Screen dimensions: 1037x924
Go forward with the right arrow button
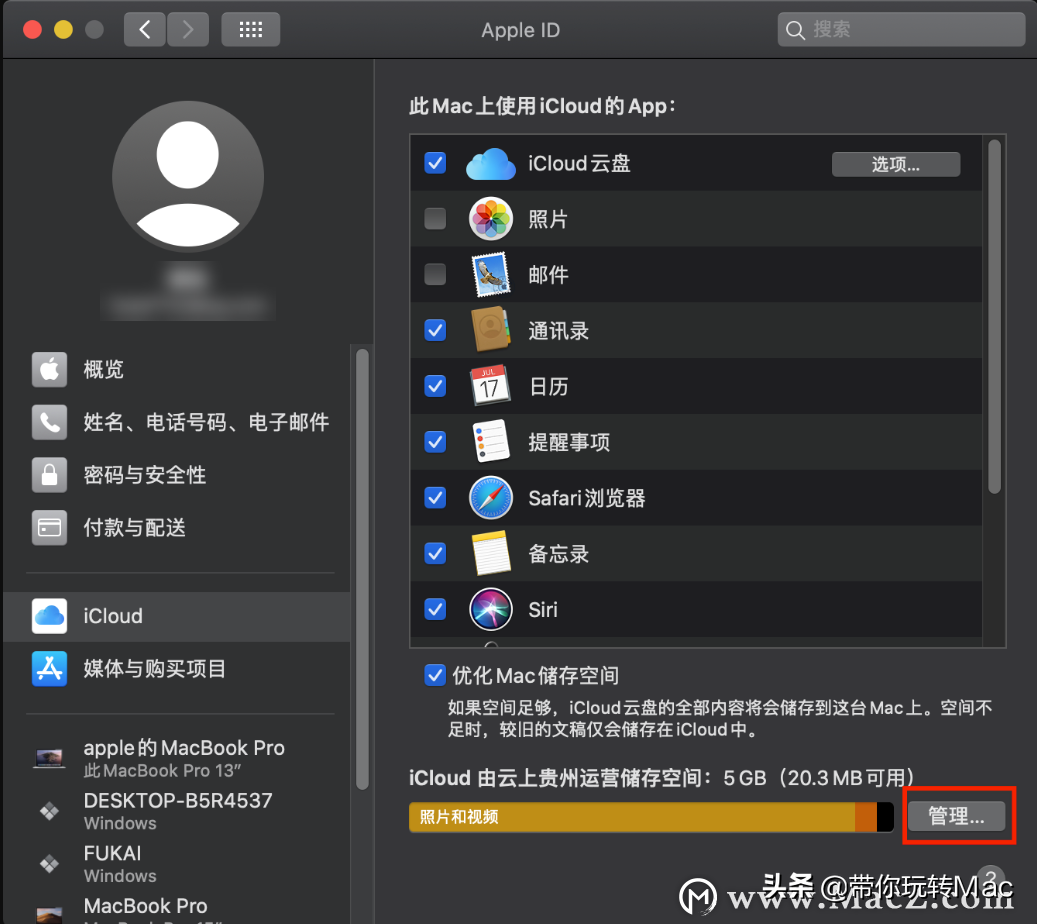[188, 30]
